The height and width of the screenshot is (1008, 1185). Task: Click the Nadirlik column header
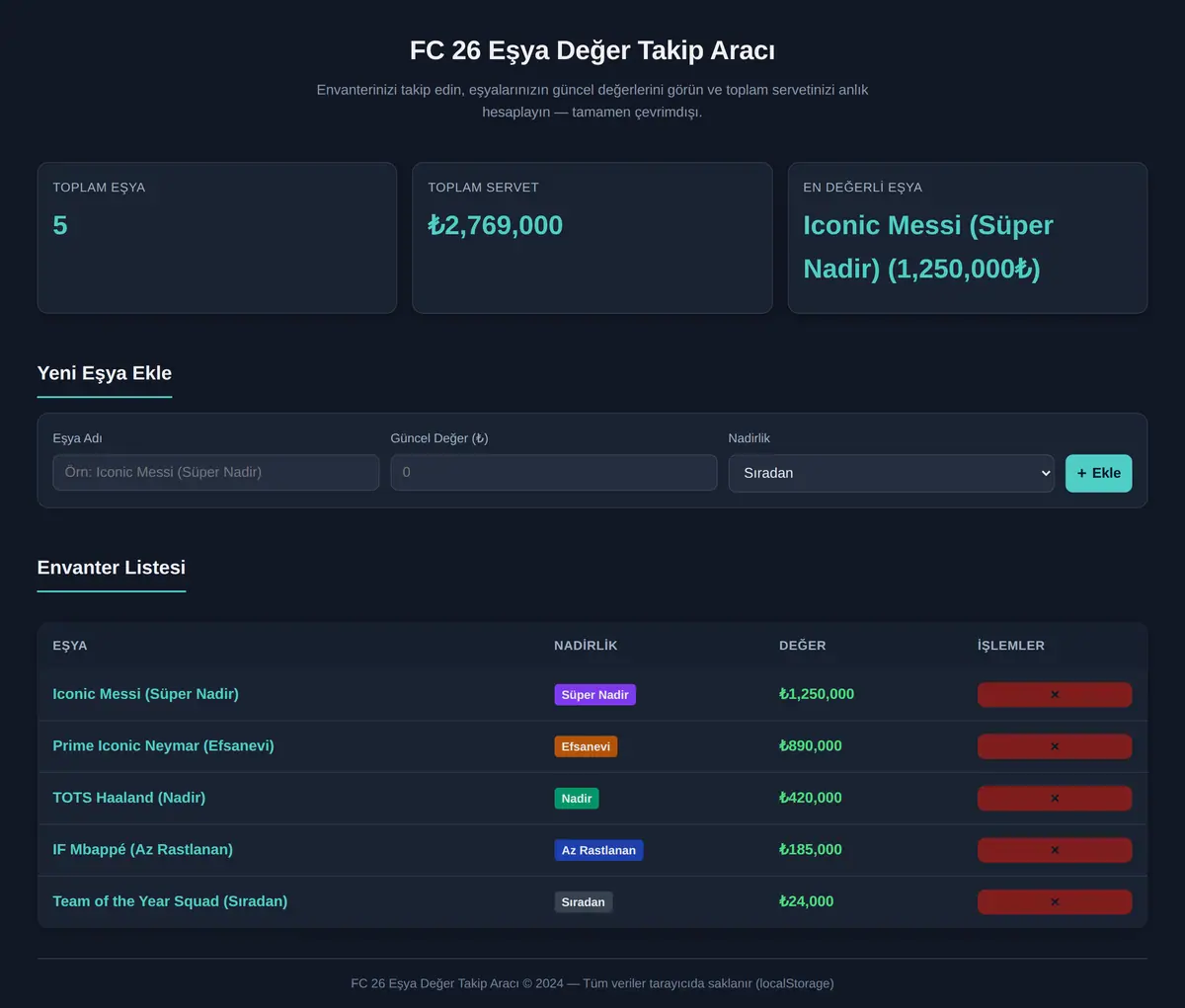[x=586, y=646]
